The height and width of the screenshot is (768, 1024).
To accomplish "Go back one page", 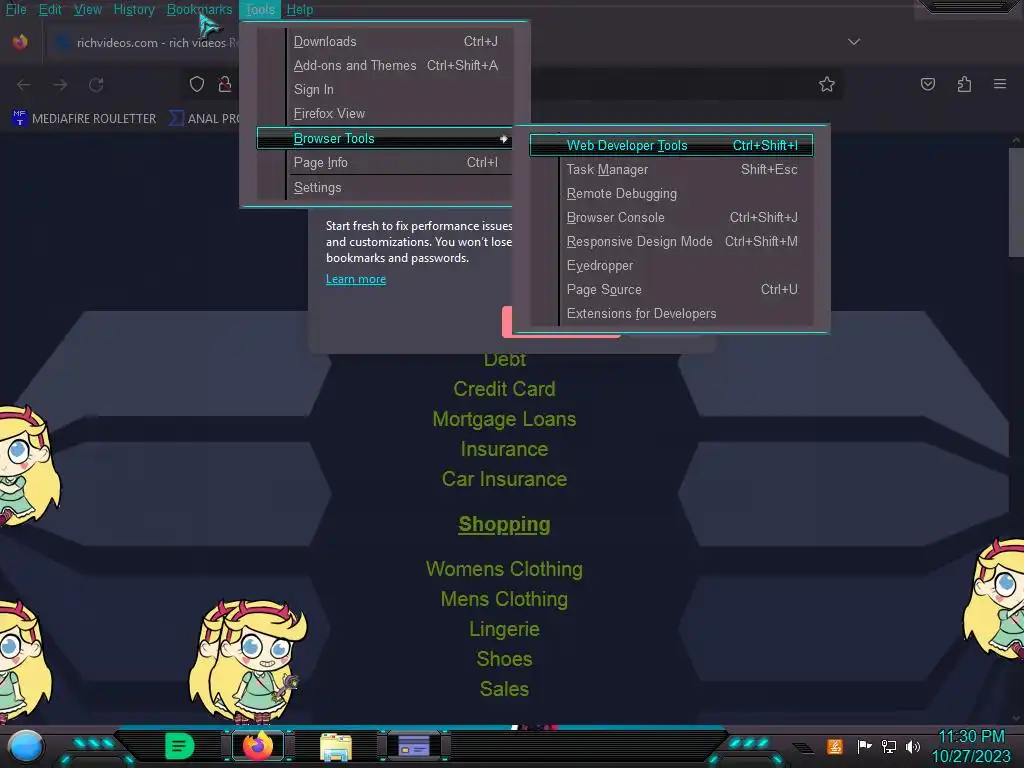I will [x=24, y=84].
